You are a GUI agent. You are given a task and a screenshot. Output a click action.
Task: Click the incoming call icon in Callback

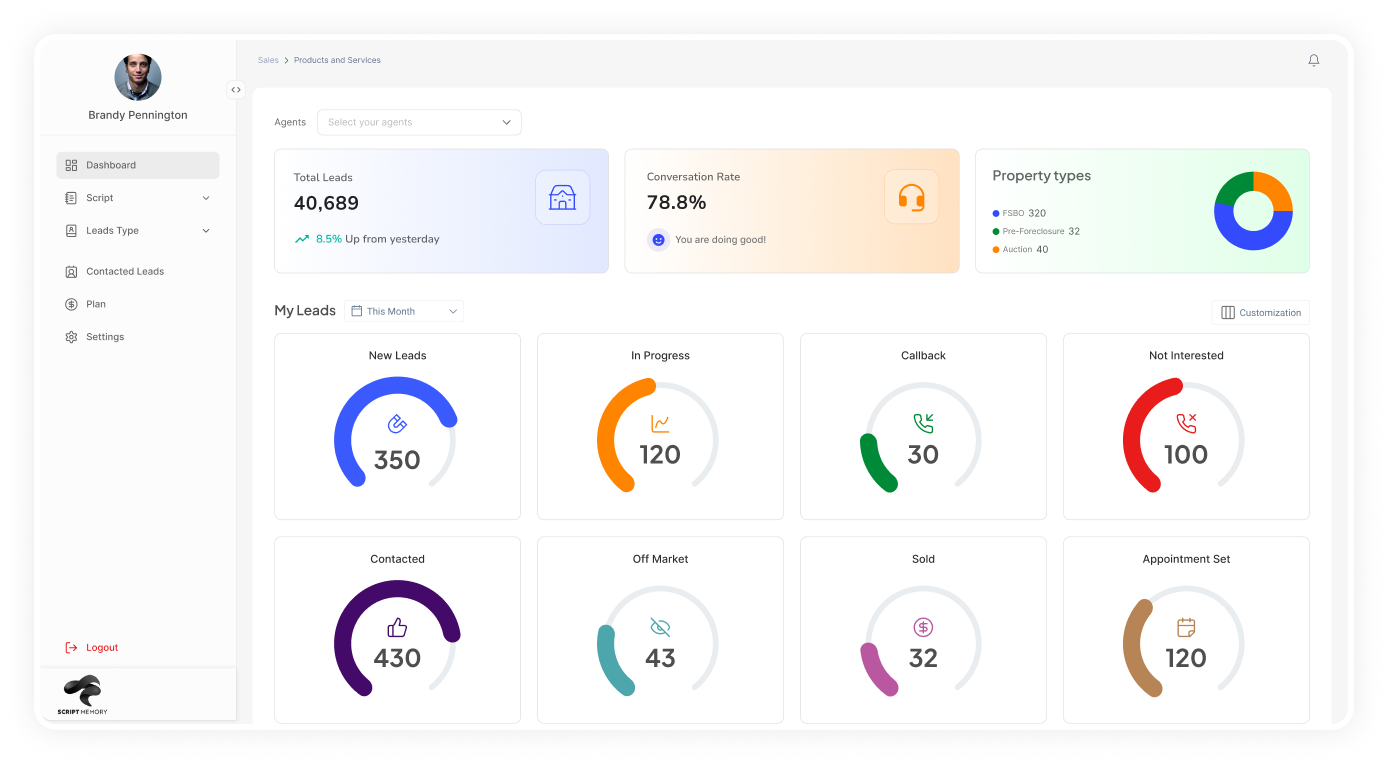(923, 423)
